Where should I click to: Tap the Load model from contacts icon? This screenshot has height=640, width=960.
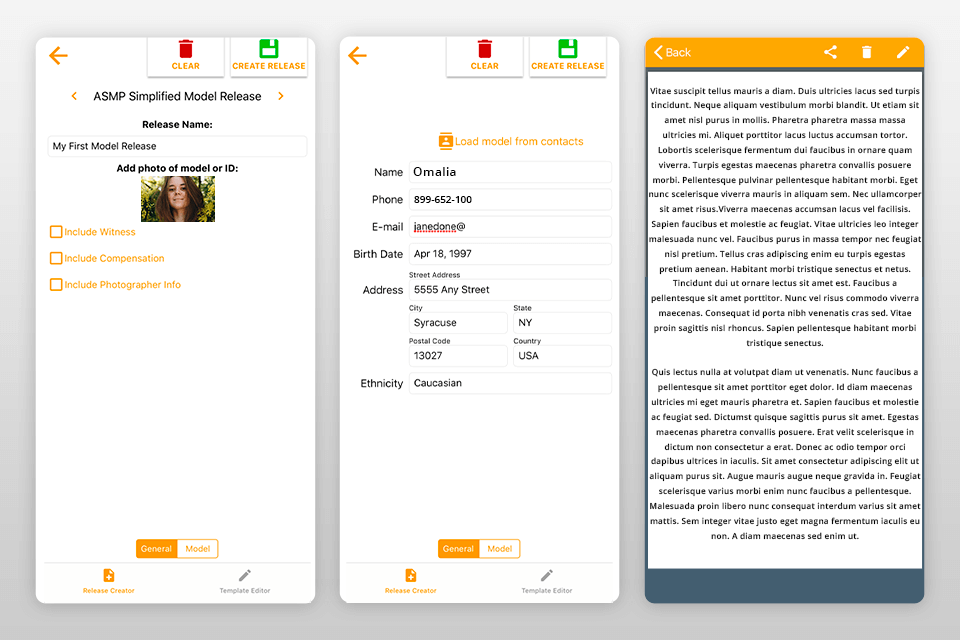[x=446, y=141]
